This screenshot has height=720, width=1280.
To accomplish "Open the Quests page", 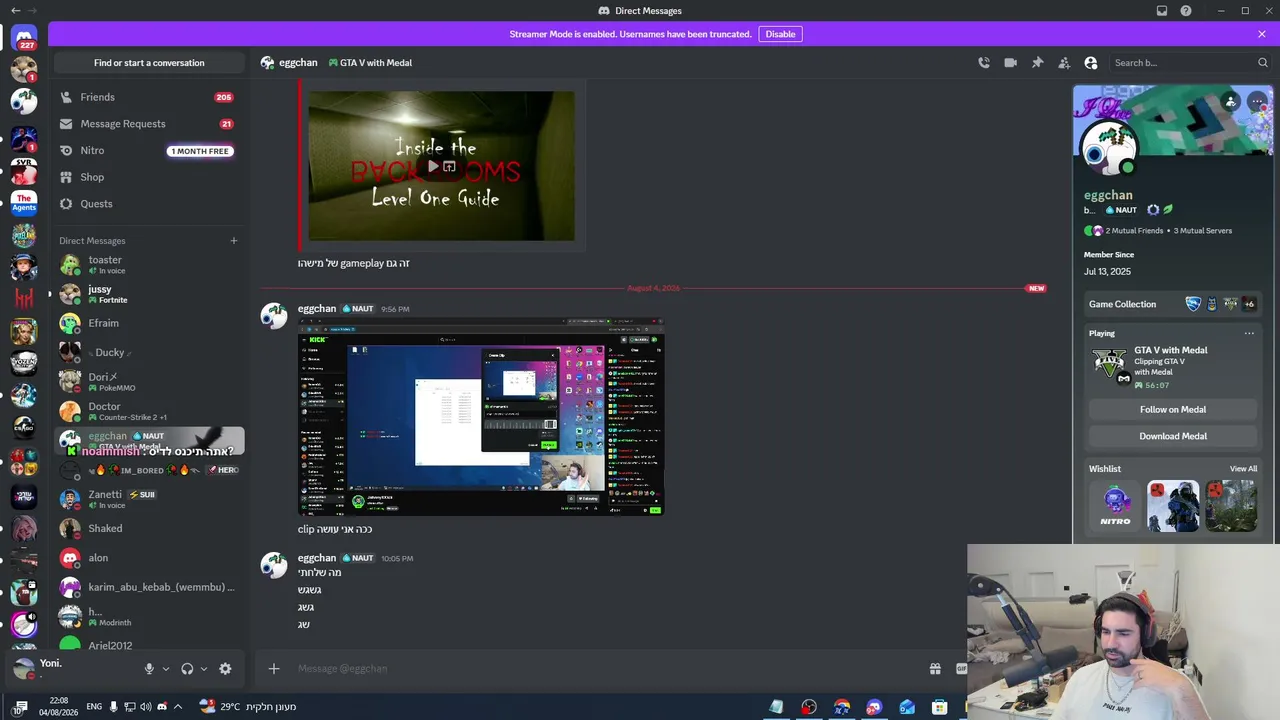I will [x=149, y=204].
